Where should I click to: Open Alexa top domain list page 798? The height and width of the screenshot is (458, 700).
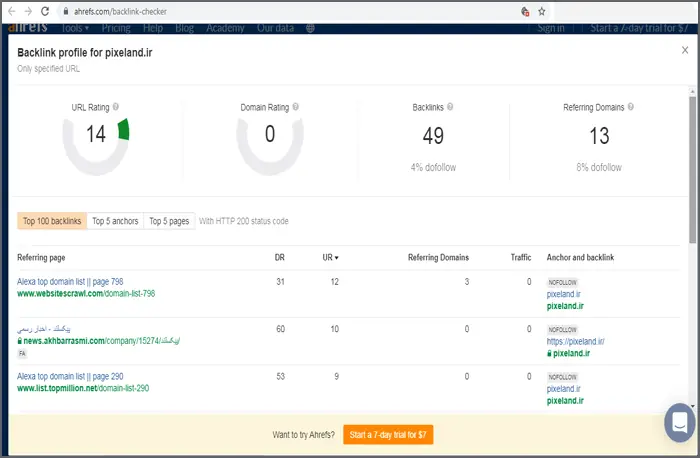pos(70,282)
